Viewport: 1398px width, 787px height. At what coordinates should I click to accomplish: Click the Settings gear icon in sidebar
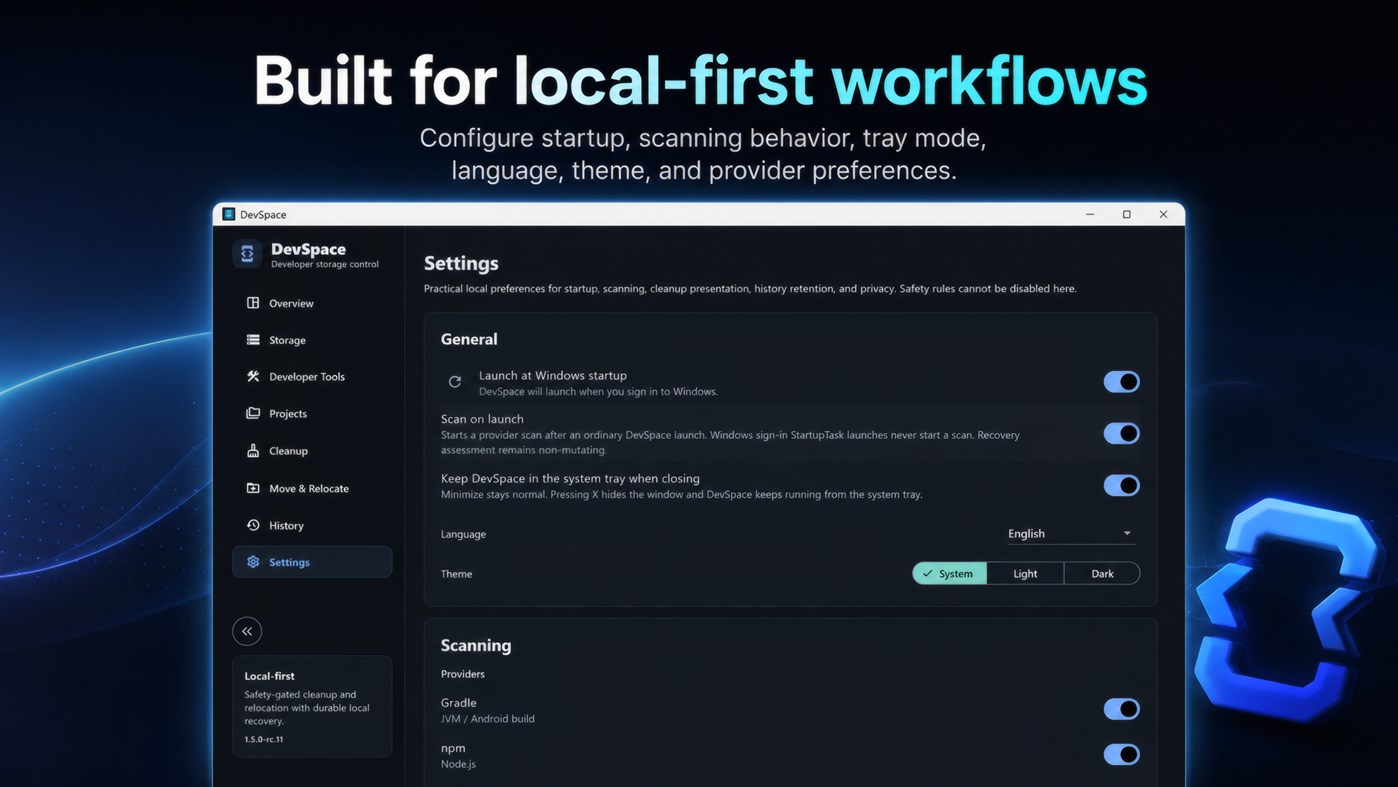click(x=253, y=562)
